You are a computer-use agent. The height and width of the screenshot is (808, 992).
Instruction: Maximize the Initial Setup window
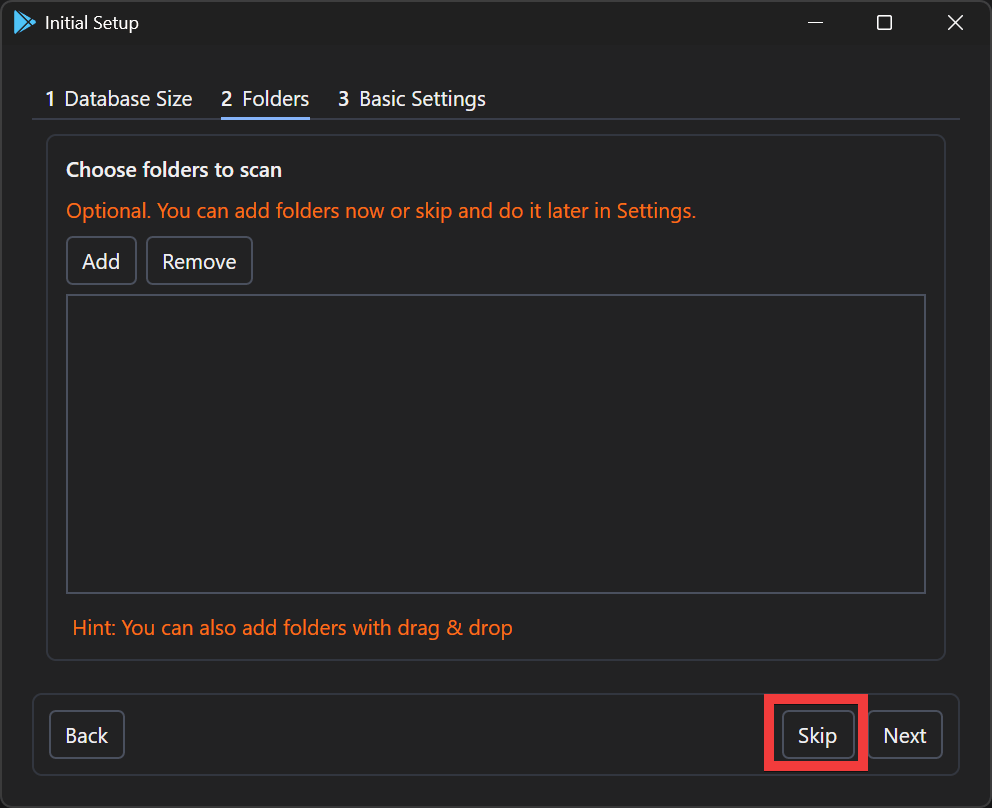pyautogui.click(x=884, y=23)
